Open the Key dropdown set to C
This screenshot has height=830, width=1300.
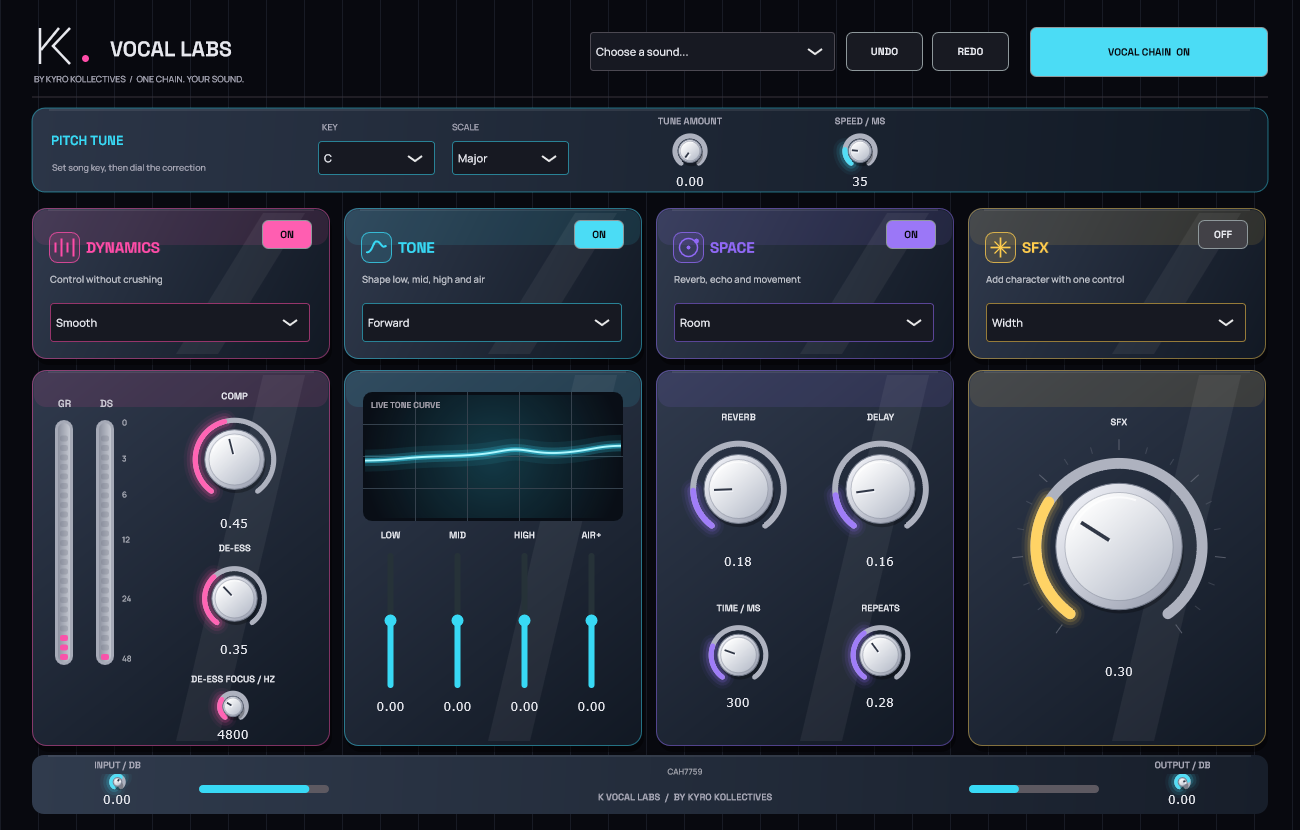coord(376,158)
